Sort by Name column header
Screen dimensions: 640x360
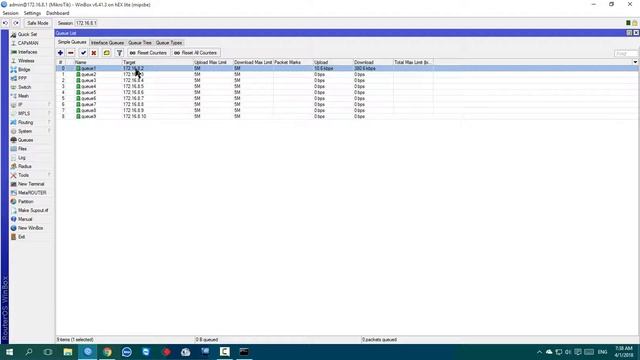(x=98, y=62)
